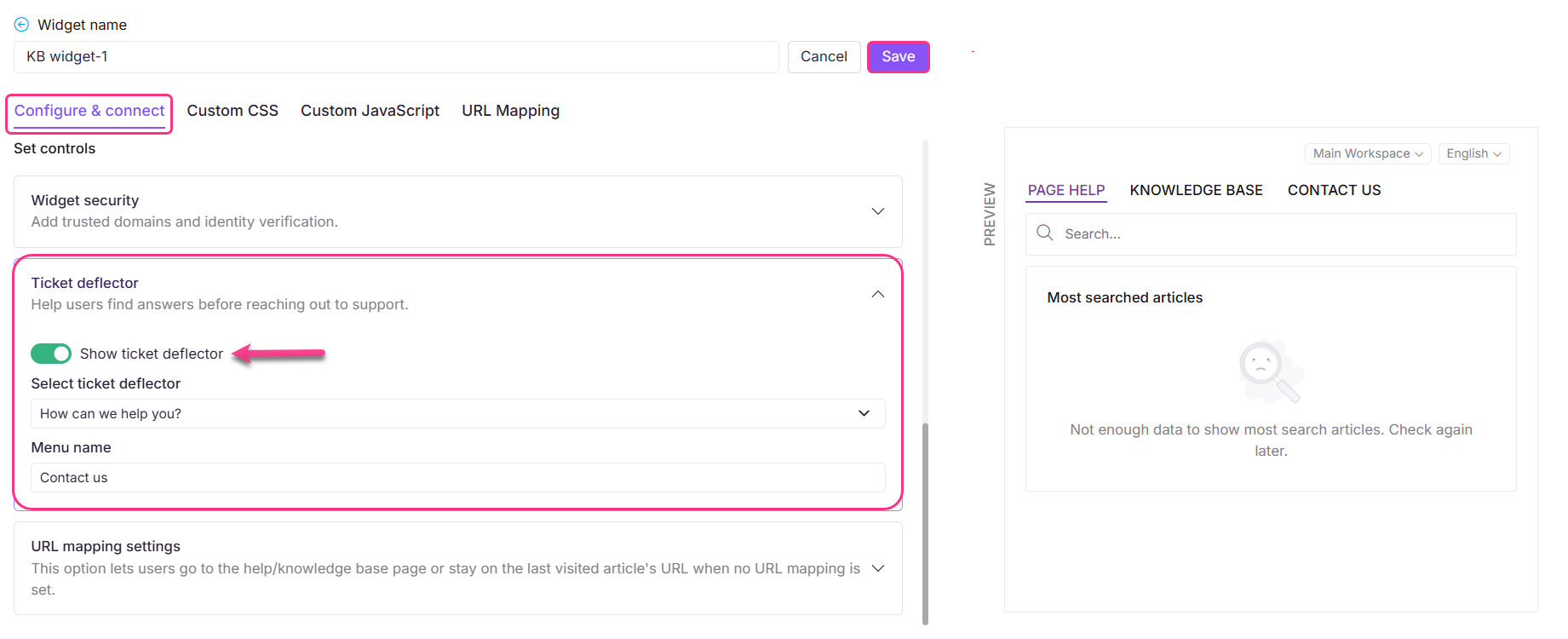This screenshot has width=1568, height=639.
Task: Click the settings panel vertical scrollbar
Action: point(925,520)
